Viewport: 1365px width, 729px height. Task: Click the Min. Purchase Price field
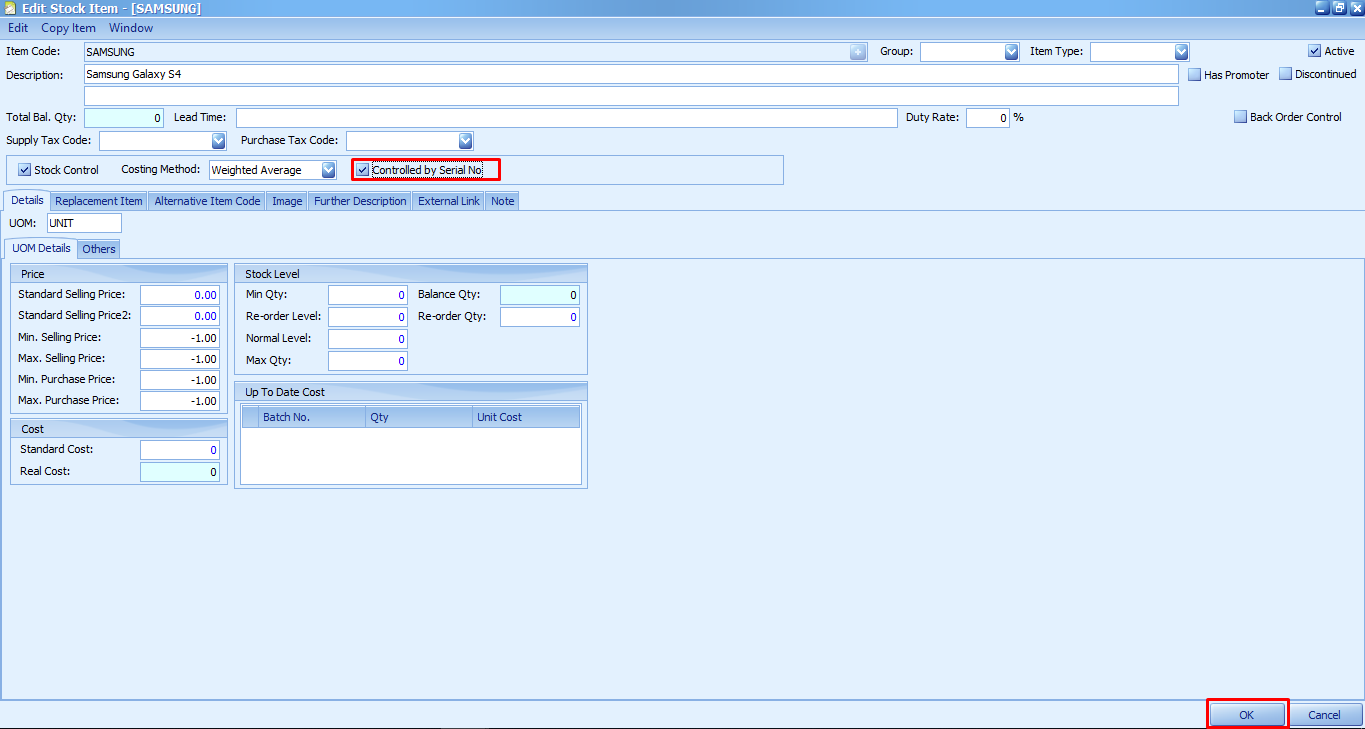coord(180,380)
